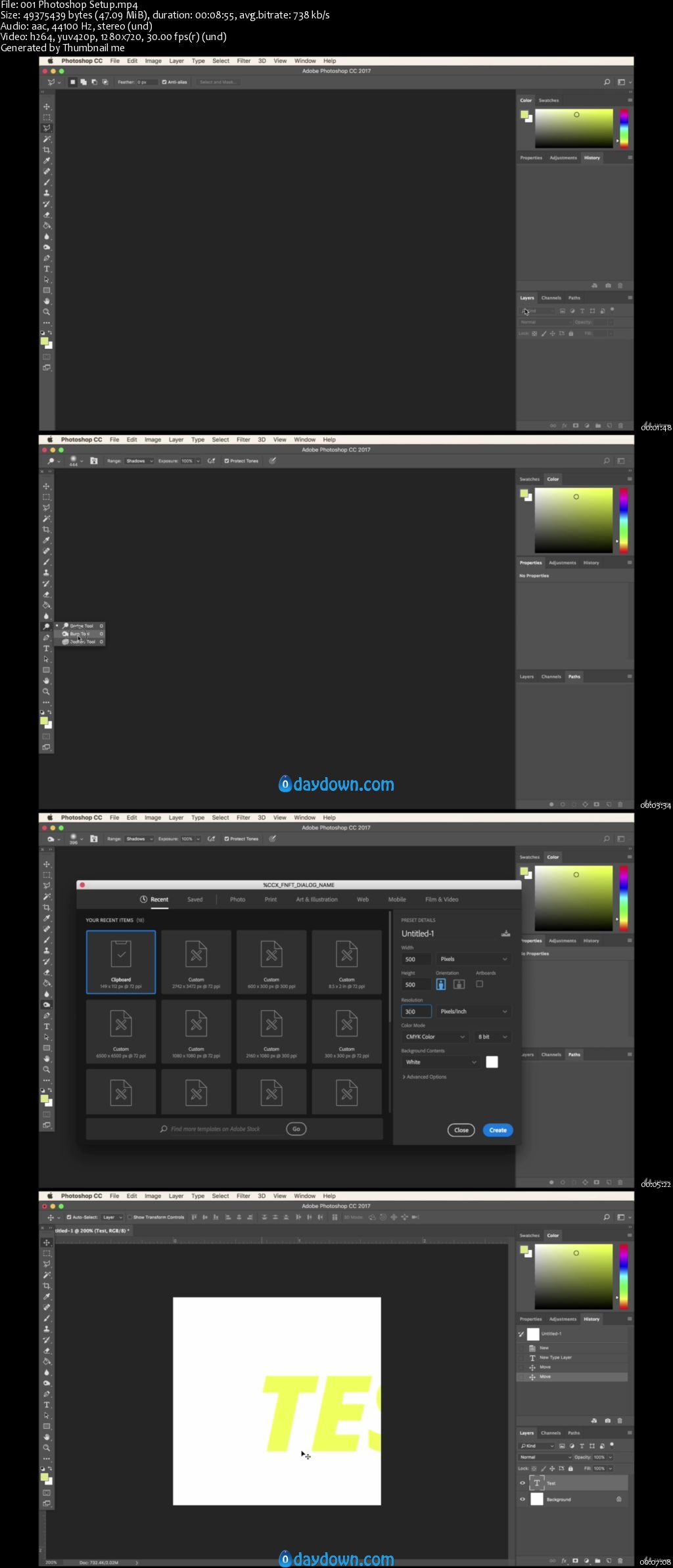Open the Pixels/Inch resolution unit dropdown
673x1568 pixels.
473,1011
